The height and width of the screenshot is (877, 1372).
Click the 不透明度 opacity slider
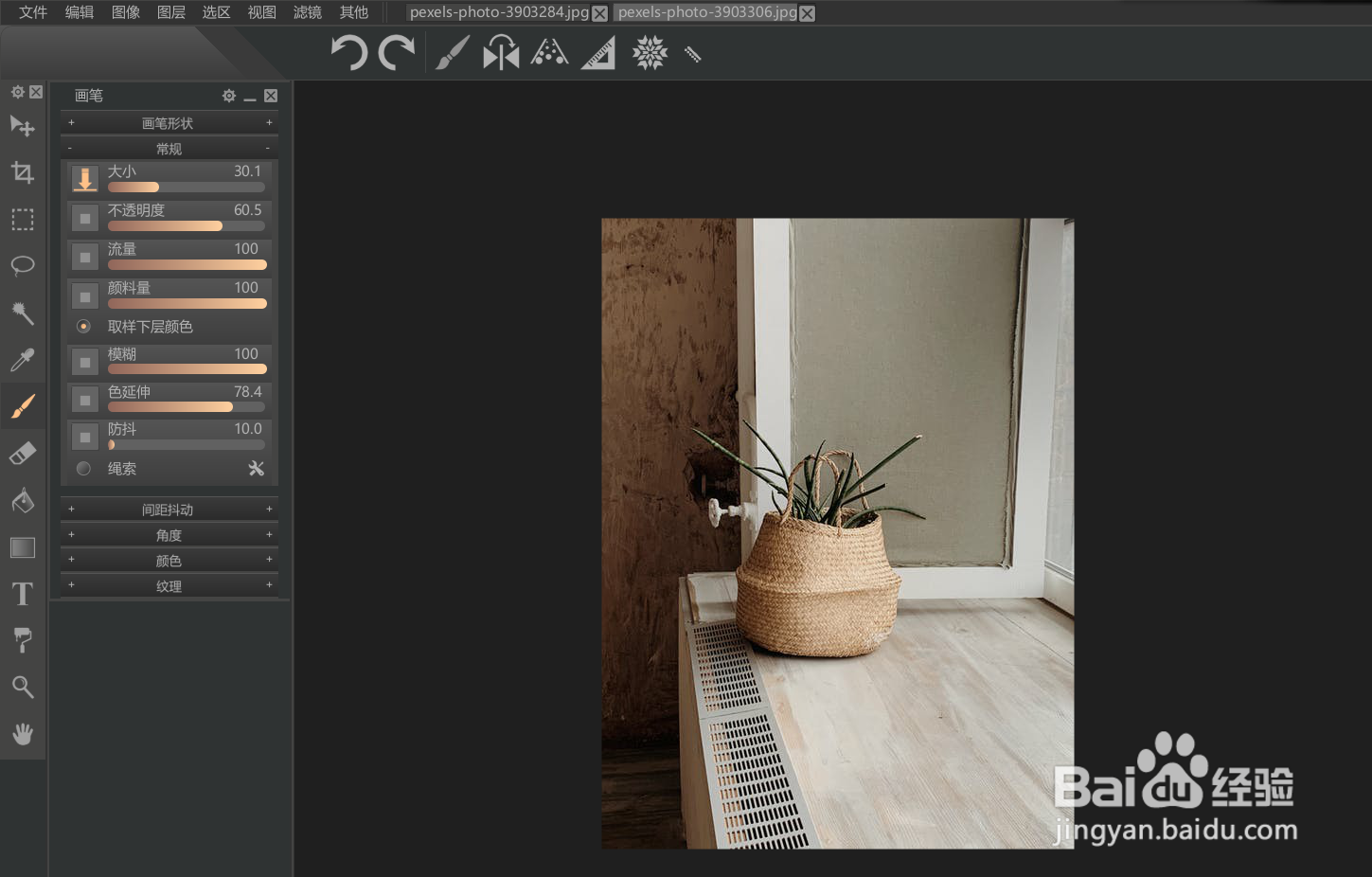[x=187, y=226]
